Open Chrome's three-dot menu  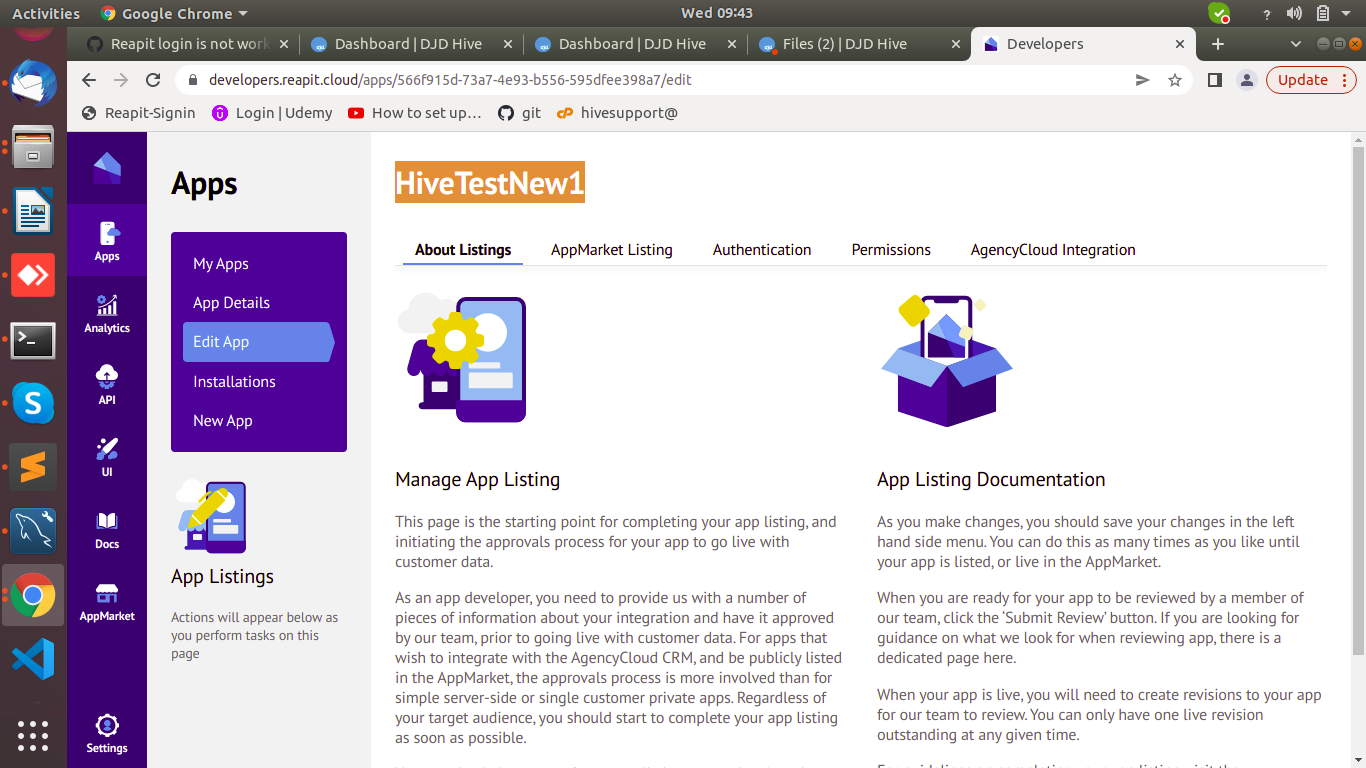tap(1345, 80)
